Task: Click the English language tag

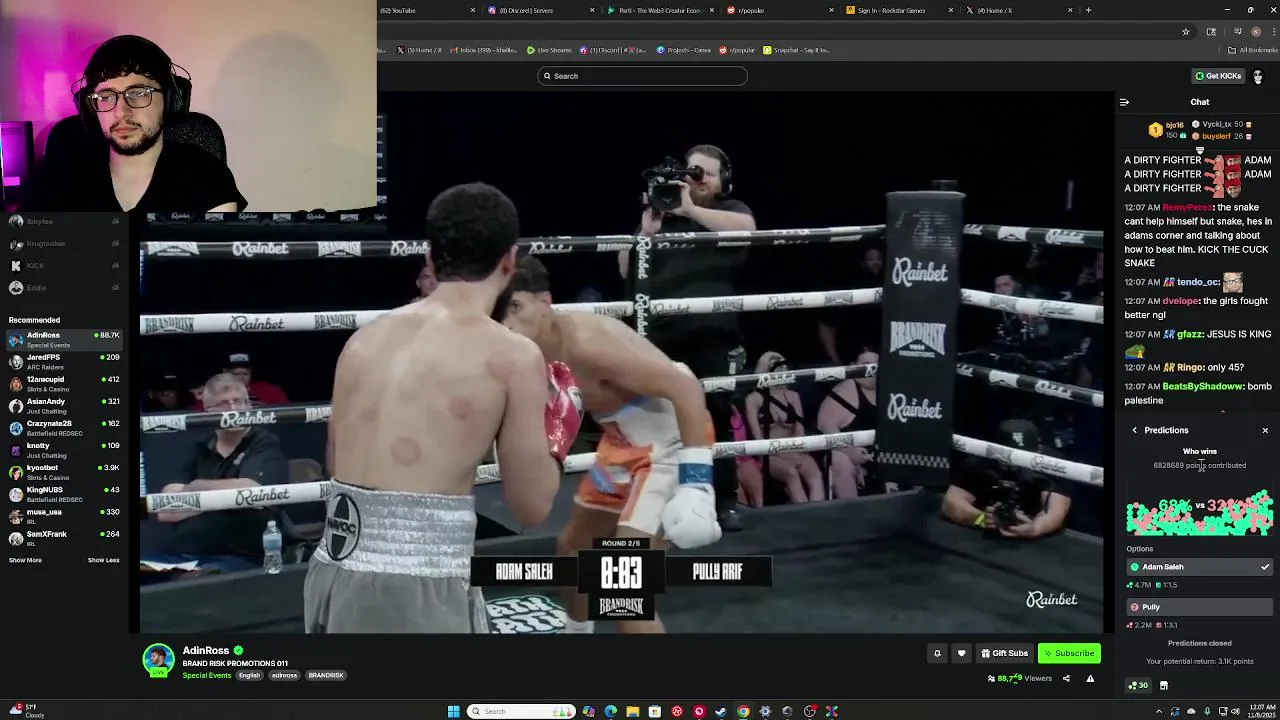Action: pos(249,675)
